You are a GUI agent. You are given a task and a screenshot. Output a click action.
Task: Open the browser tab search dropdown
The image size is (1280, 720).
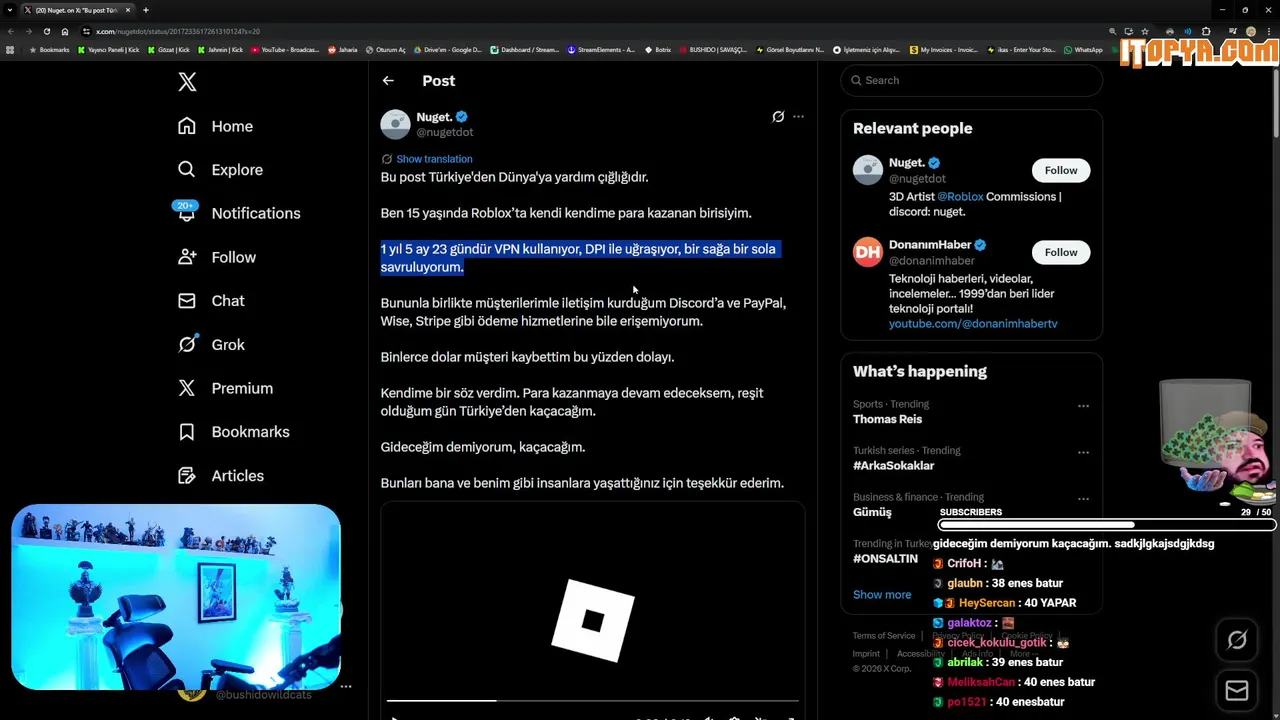(x=9, y=10)
